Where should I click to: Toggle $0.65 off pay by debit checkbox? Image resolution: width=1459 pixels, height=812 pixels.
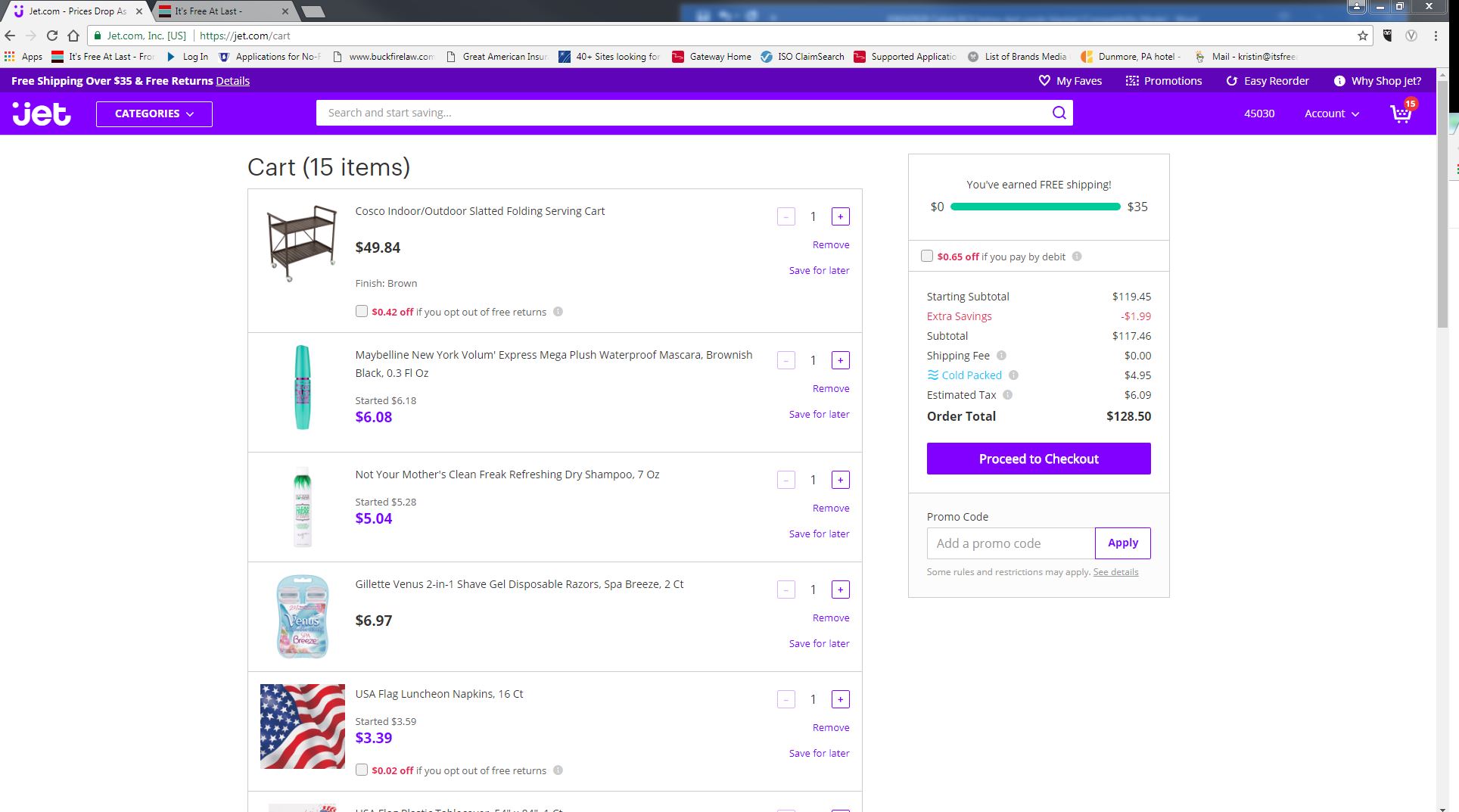point(927,256)
